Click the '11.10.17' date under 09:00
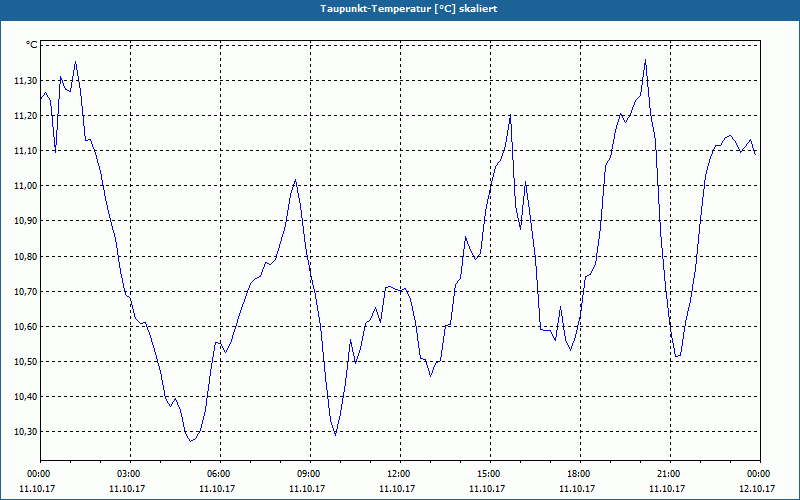800x500 pixels. [x=307, y=488]
